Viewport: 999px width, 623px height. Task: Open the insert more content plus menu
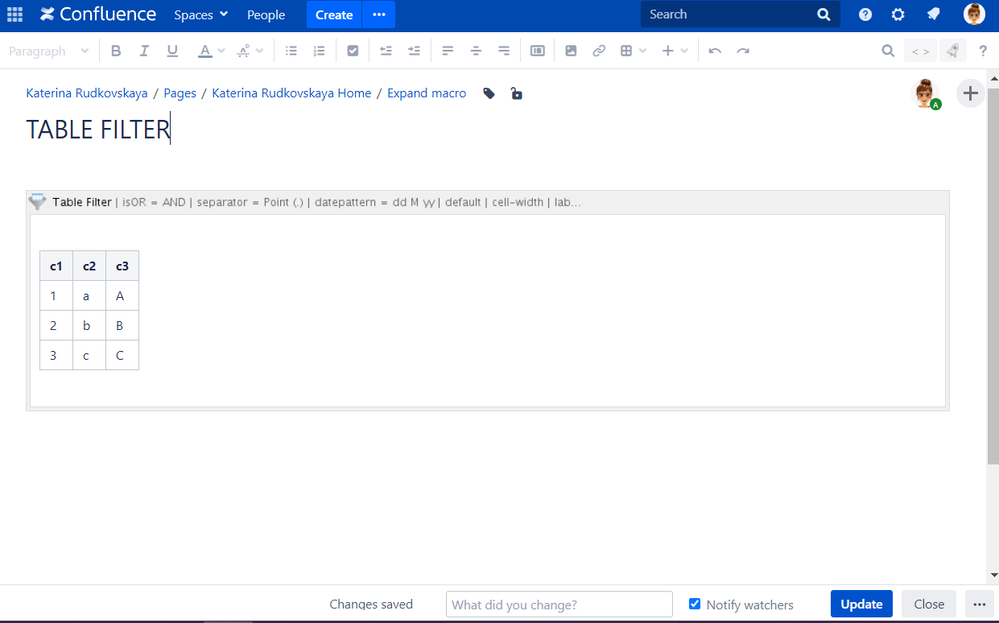coord(675,51)
